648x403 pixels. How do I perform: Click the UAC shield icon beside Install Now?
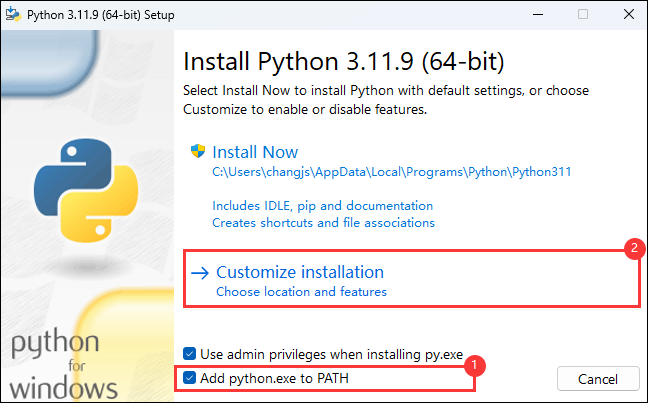click(x=198, y=151)
